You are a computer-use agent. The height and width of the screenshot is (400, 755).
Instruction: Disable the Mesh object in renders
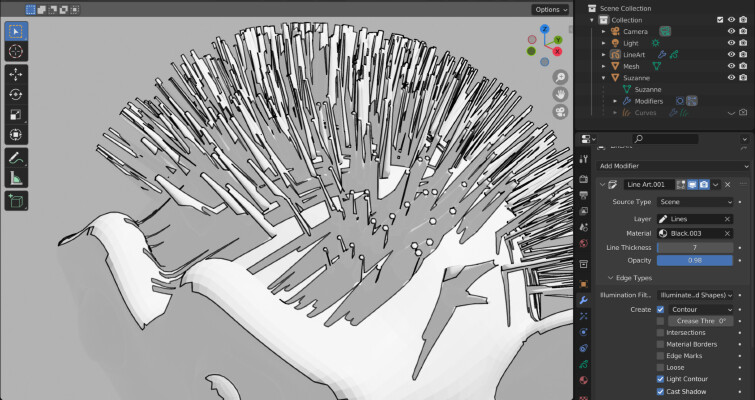coord(743,66)
